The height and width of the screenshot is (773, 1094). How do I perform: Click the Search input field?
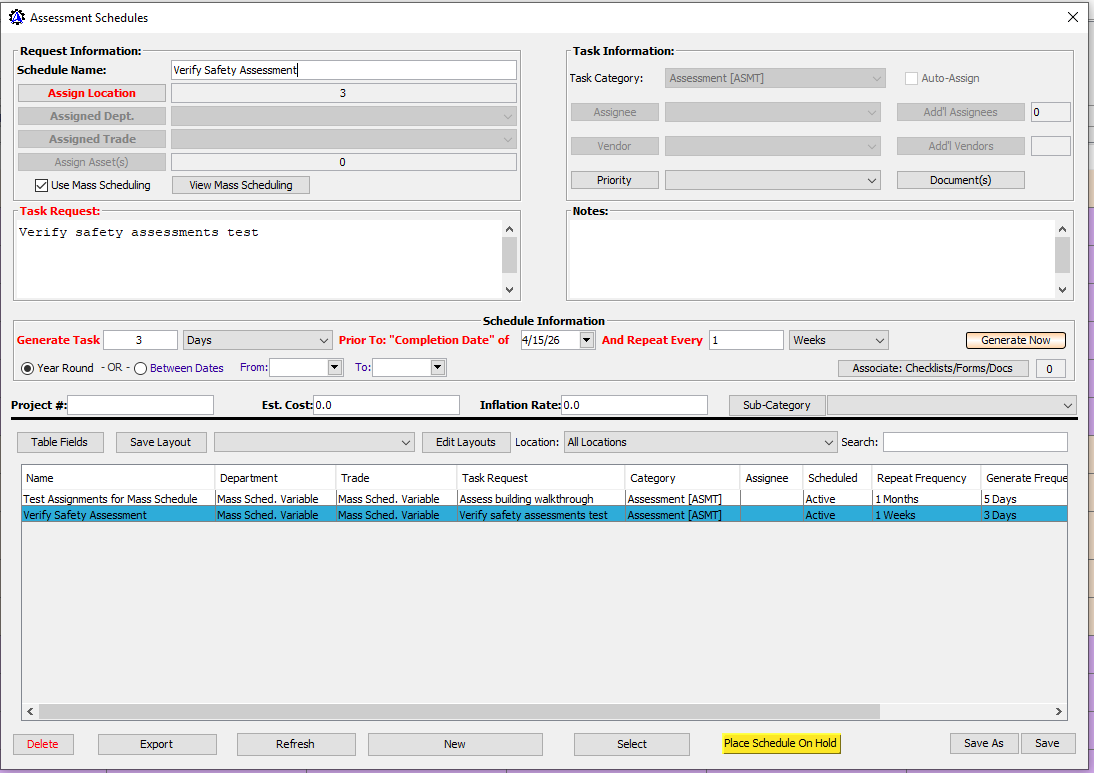974,442
